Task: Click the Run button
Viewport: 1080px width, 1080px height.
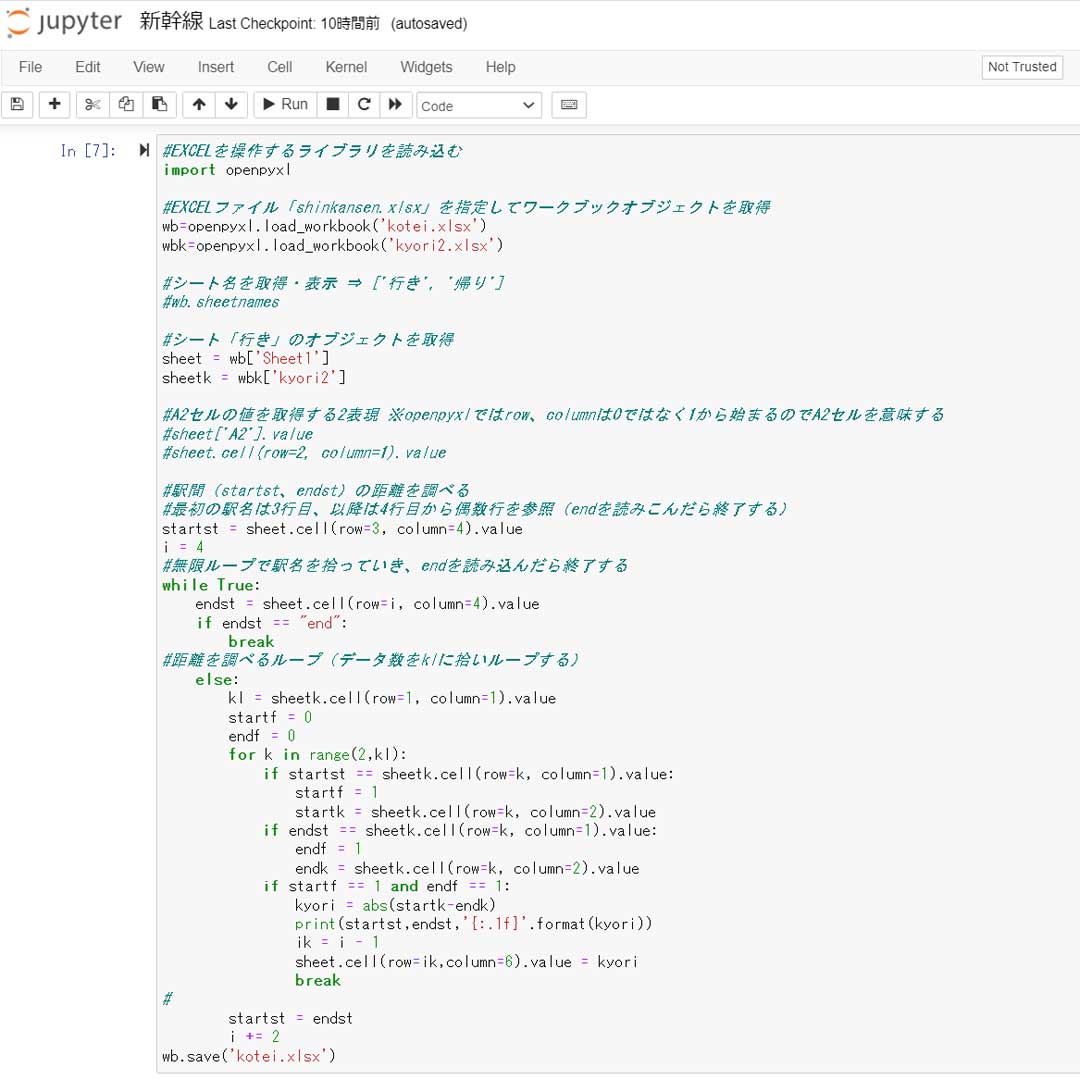Action: click(x=285, y=105)
